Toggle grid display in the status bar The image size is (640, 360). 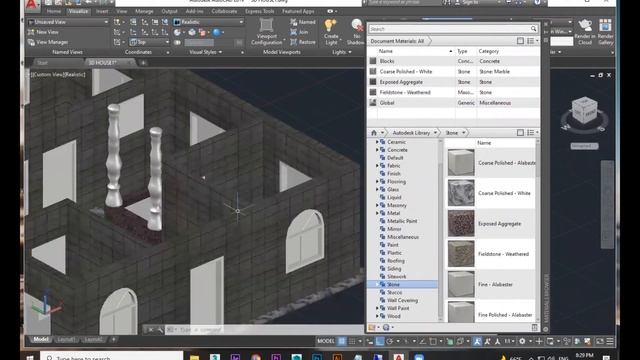(x=342, y=341)
